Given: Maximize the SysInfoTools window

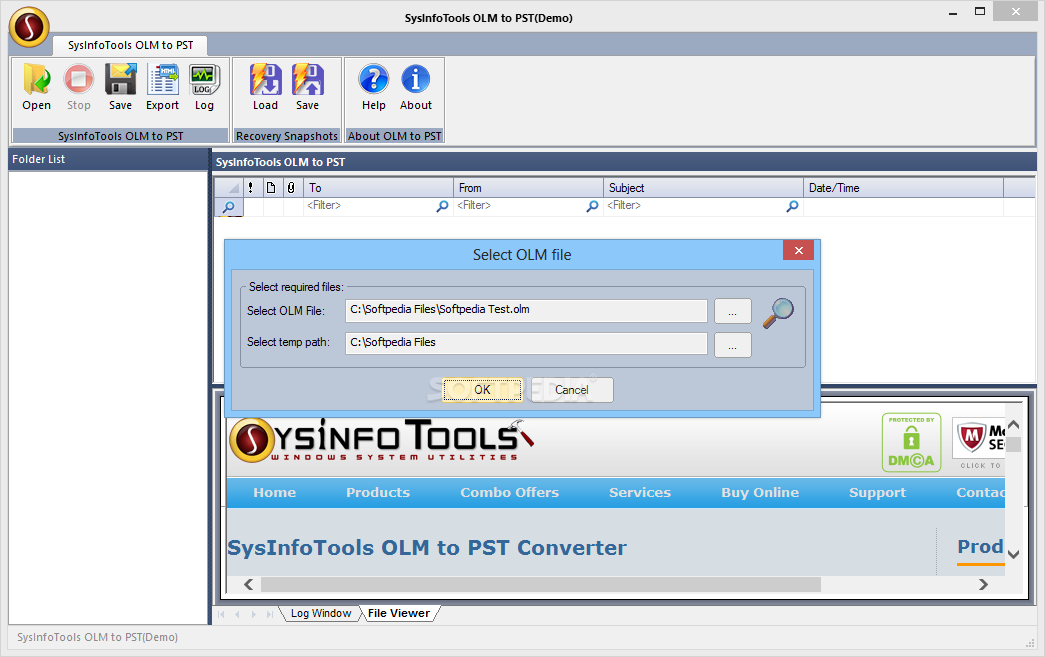Looking at the screenshot, I should 980,11.
